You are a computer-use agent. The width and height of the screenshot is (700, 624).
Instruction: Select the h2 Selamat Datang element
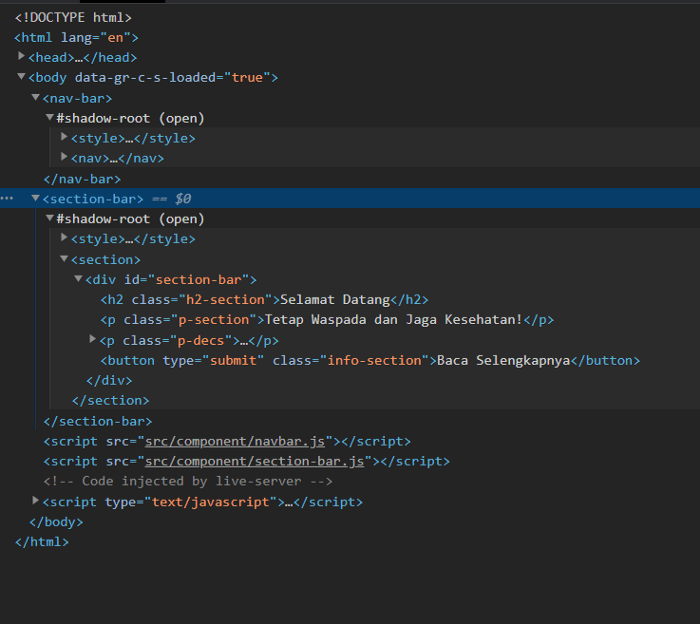264,300
